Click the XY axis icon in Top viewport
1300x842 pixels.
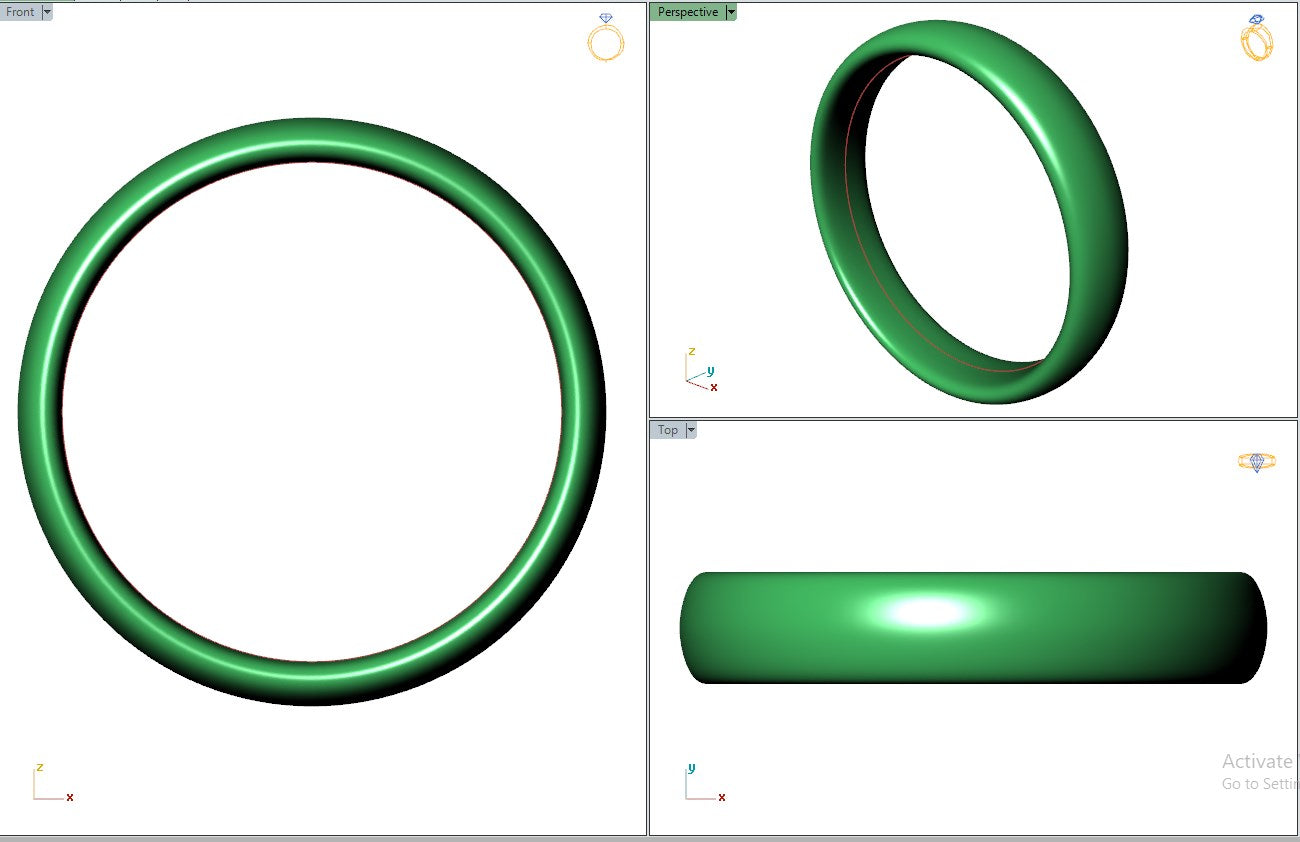702,784
